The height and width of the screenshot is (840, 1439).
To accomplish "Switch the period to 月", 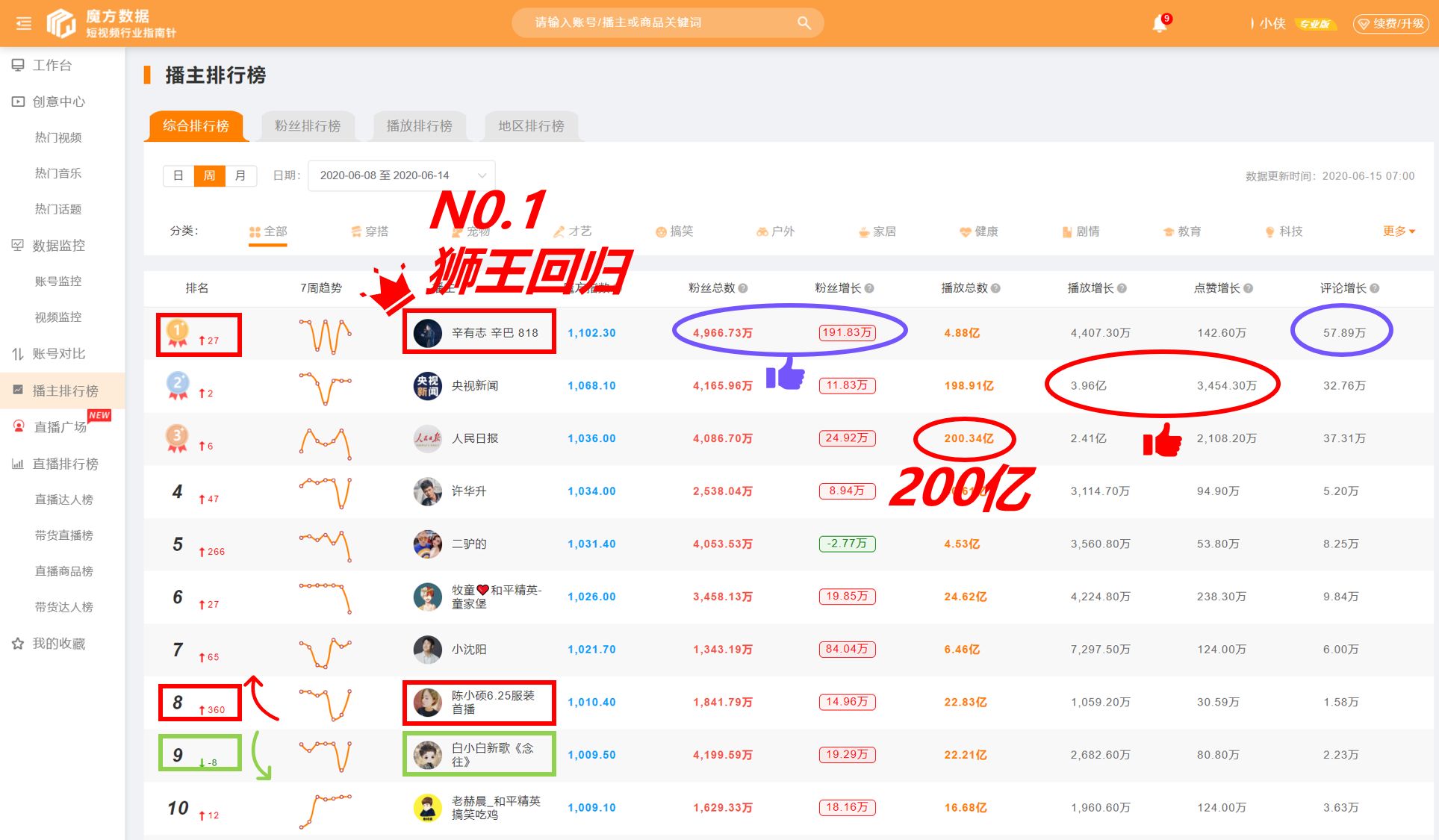I will click(x=240, y=175).
